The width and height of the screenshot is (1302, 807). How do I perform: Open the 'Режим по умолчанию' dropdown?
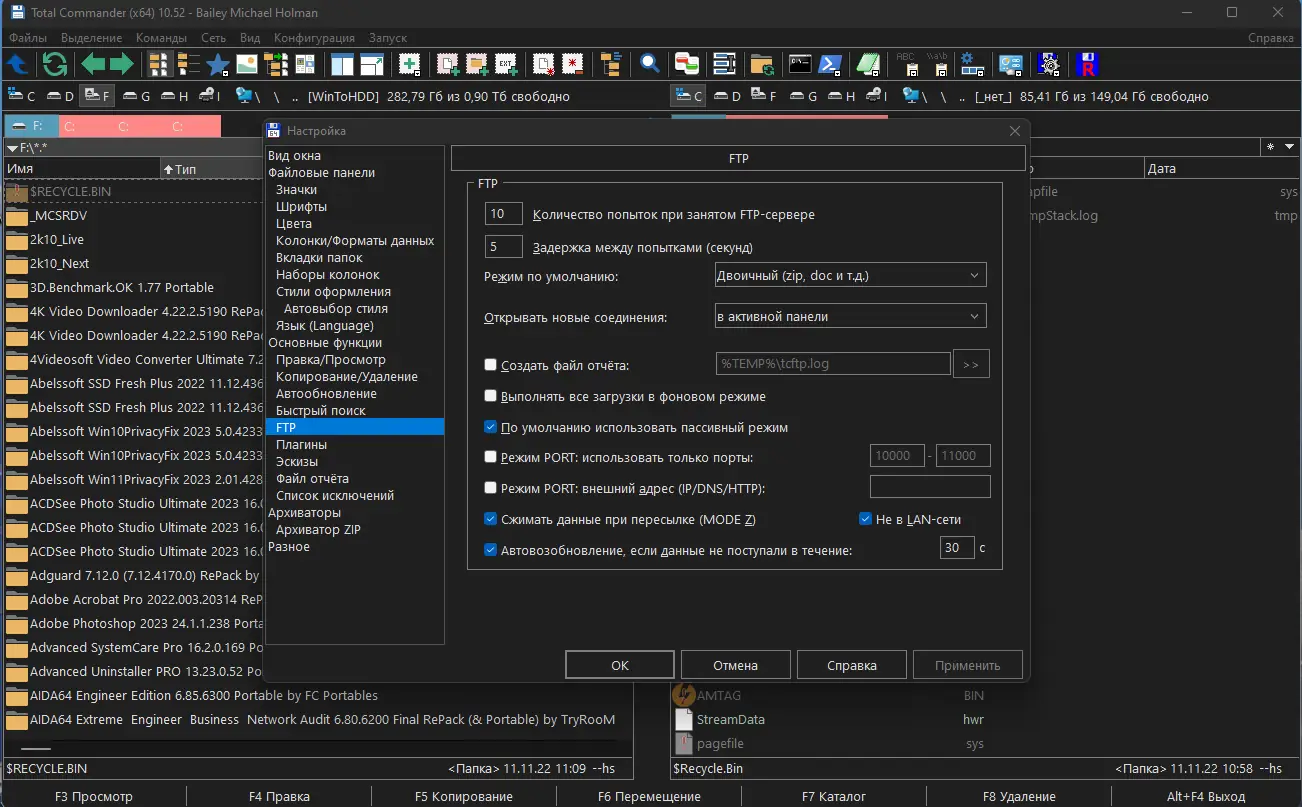tap(850, 275)
